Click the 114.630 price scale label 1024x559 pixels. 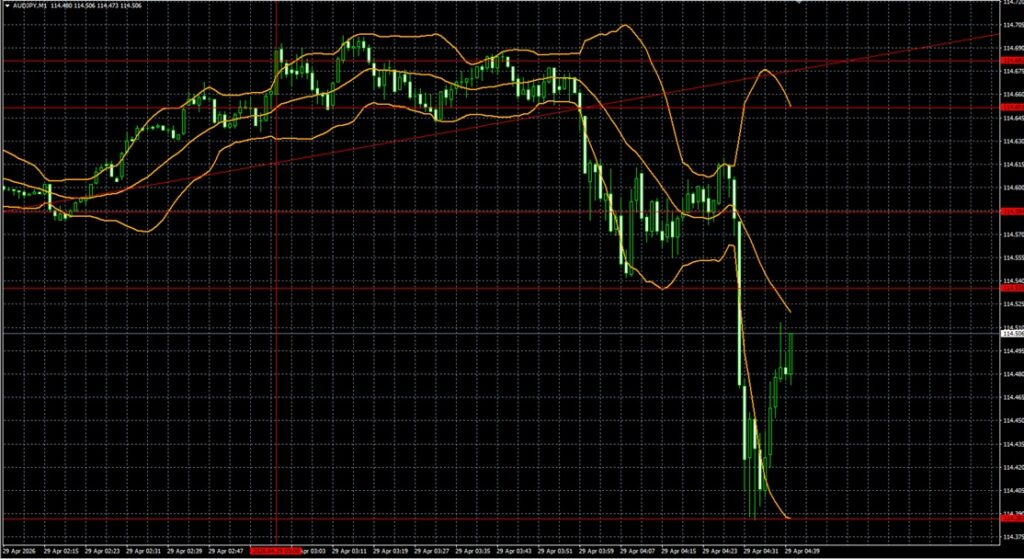click(1012, 141)
